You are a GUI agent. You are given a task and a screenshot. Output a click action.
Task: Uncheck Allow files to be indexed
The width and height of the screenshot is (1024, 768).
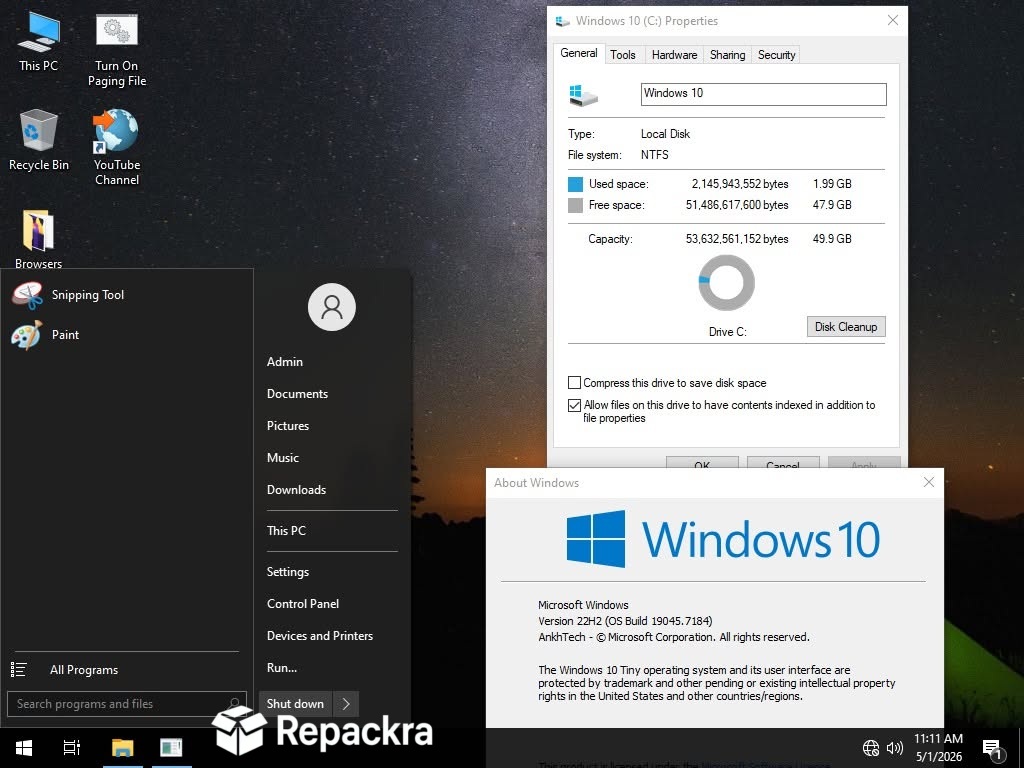point(574,405)
